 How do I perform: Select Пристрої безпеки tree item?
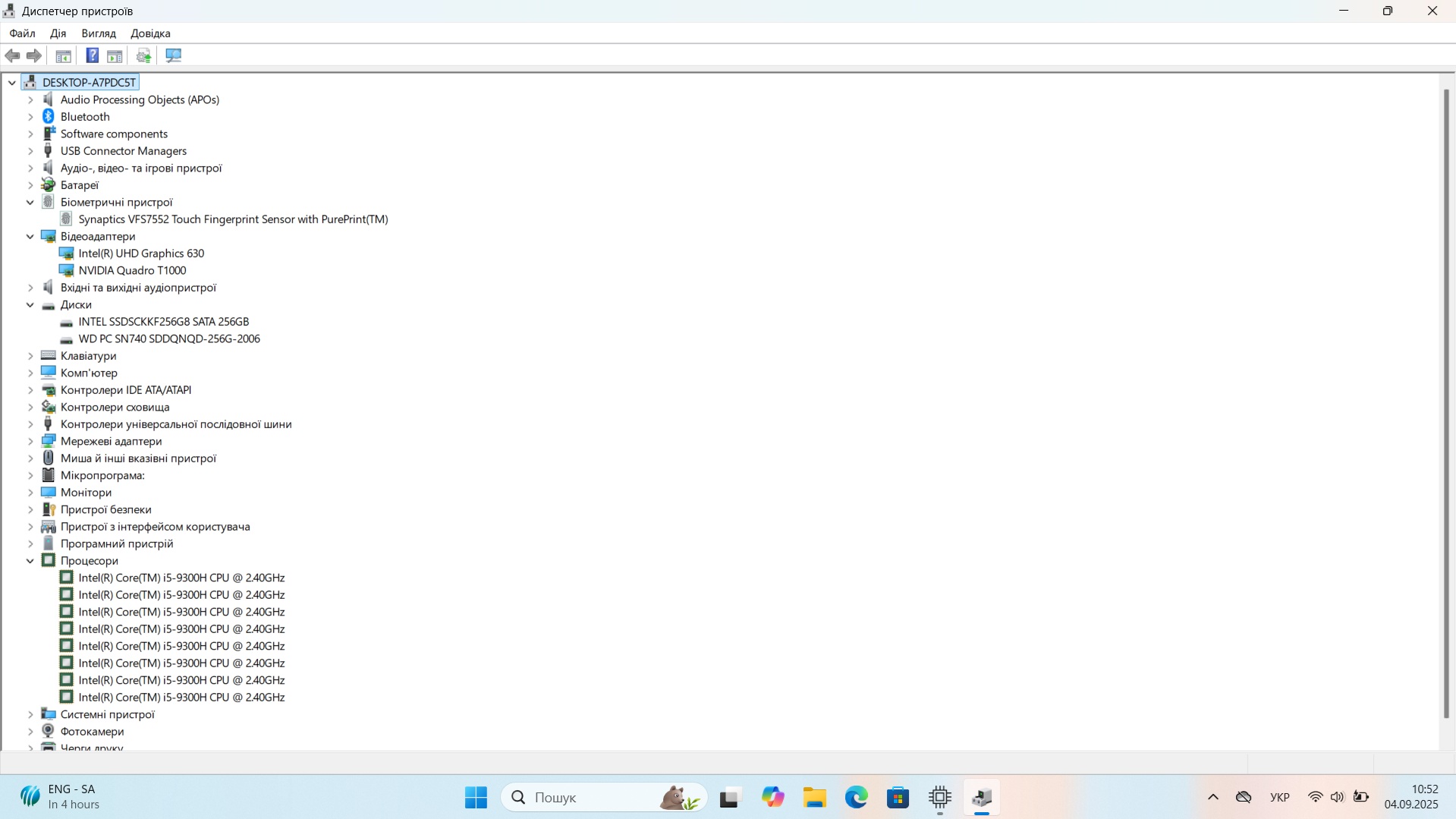tap(106, 509)
